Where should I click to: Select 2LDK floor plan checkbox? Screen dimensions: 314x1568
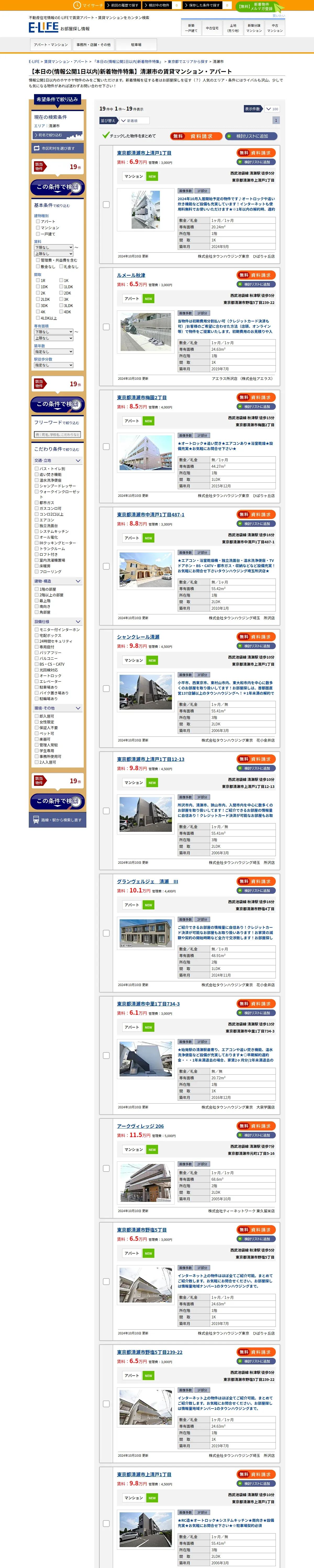(37, 299)
